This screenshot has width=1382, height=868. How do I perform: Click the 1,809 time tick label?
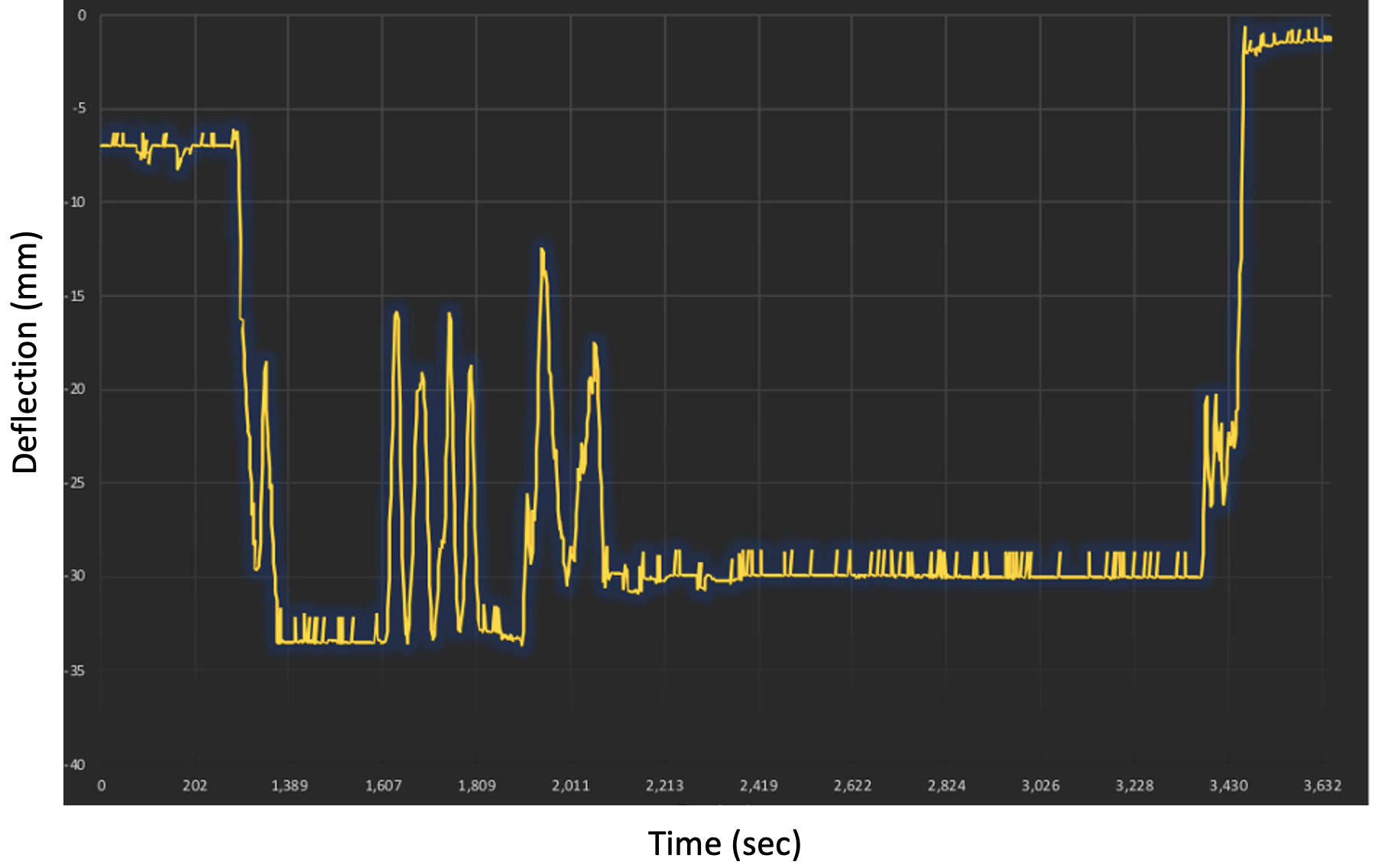tap(477, 785)
